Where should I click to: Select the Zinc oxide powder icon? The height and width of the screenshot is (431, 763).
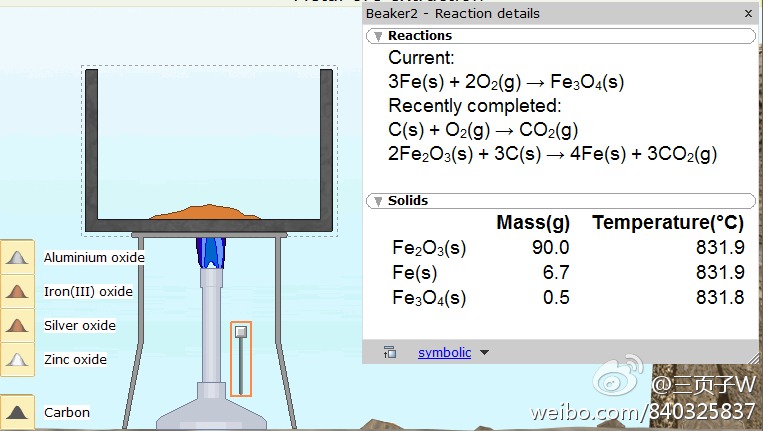click(x=17, y=360)
